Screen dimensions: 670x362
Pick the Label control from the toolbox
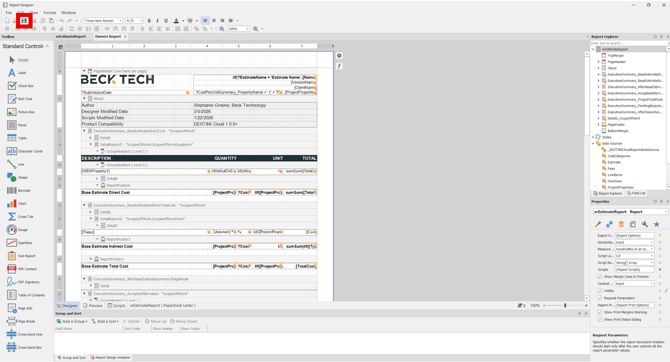point(17,73)
